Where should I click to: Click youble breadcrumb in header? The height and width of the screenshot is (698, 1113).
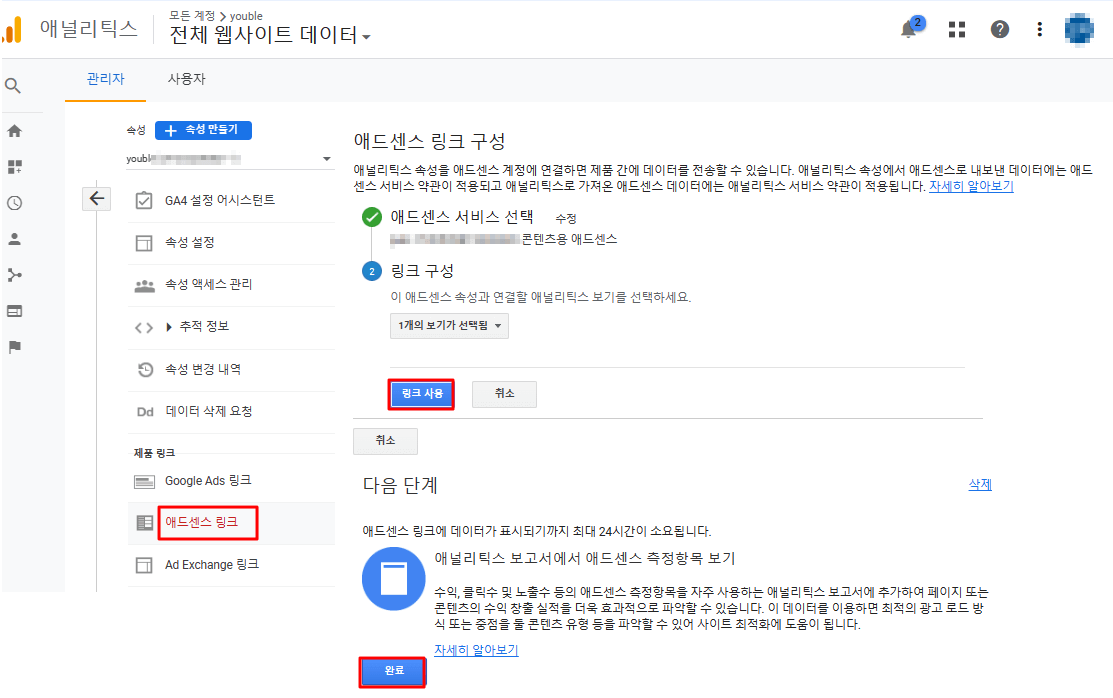point(246,16)
